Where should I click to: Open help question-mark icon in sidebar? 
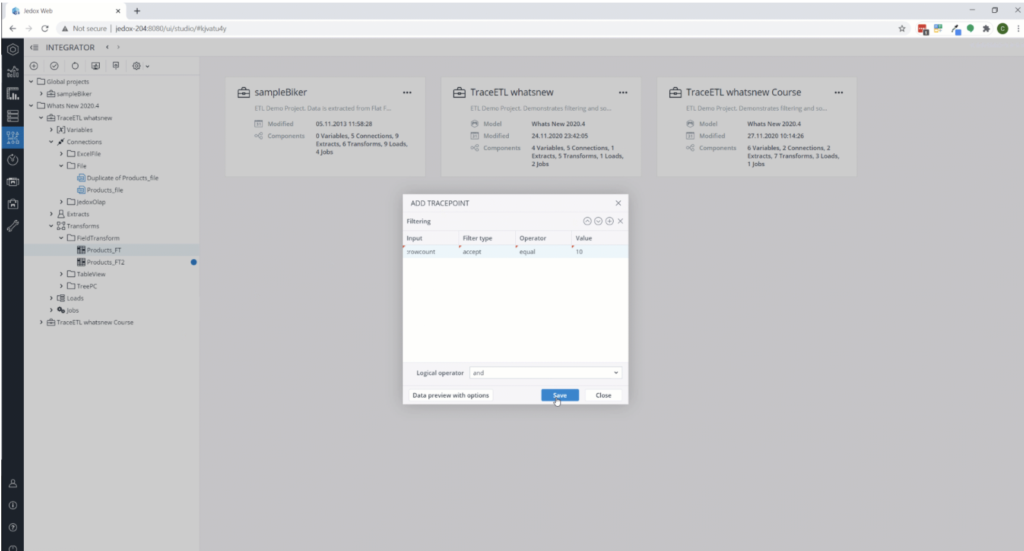(x=12, y=527)
